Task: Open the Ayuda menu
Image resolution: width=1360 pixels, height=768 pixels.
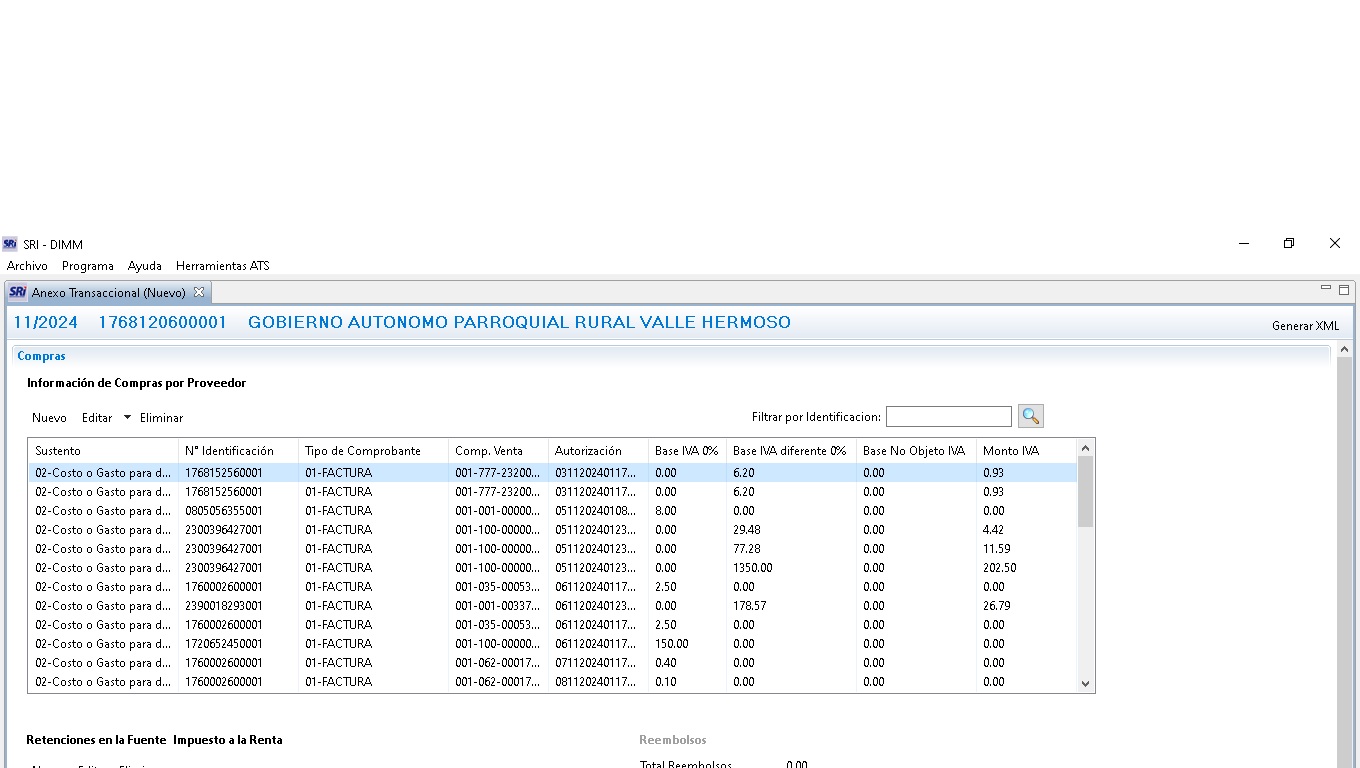Action: tap(144, 266)
